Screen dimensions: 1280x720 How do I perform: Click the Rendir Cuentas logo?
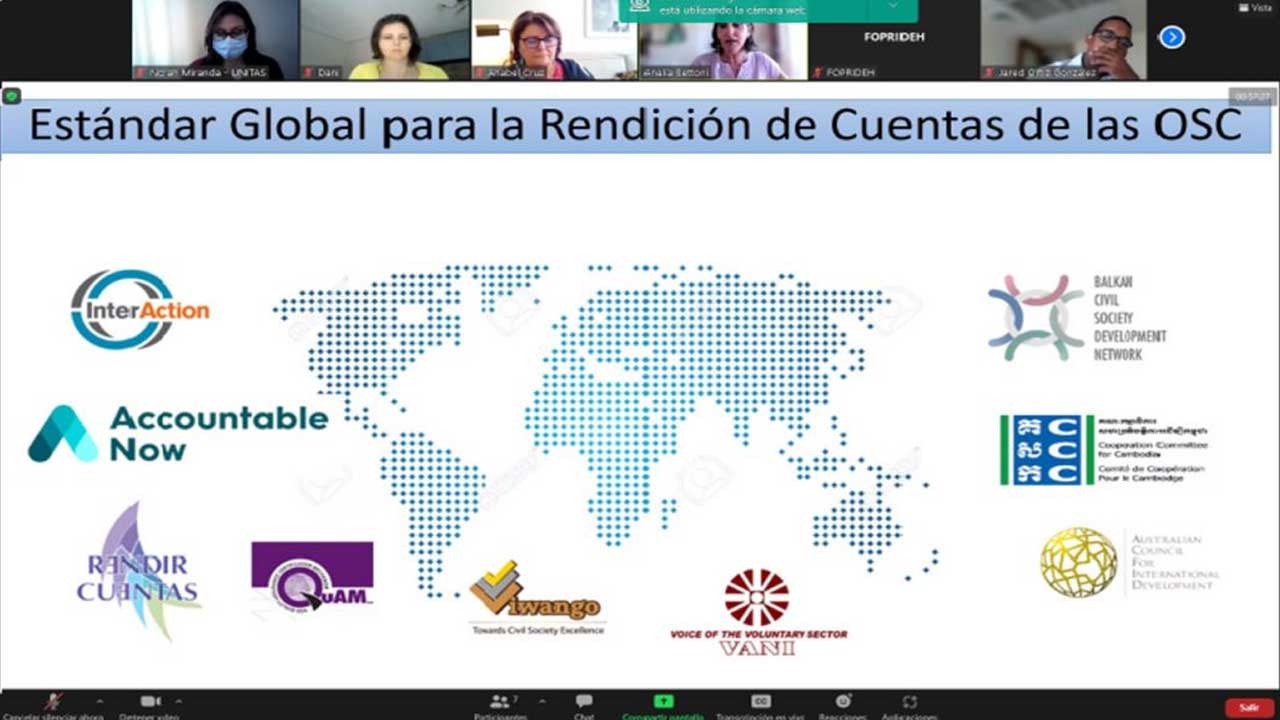(x=139, y=572)
